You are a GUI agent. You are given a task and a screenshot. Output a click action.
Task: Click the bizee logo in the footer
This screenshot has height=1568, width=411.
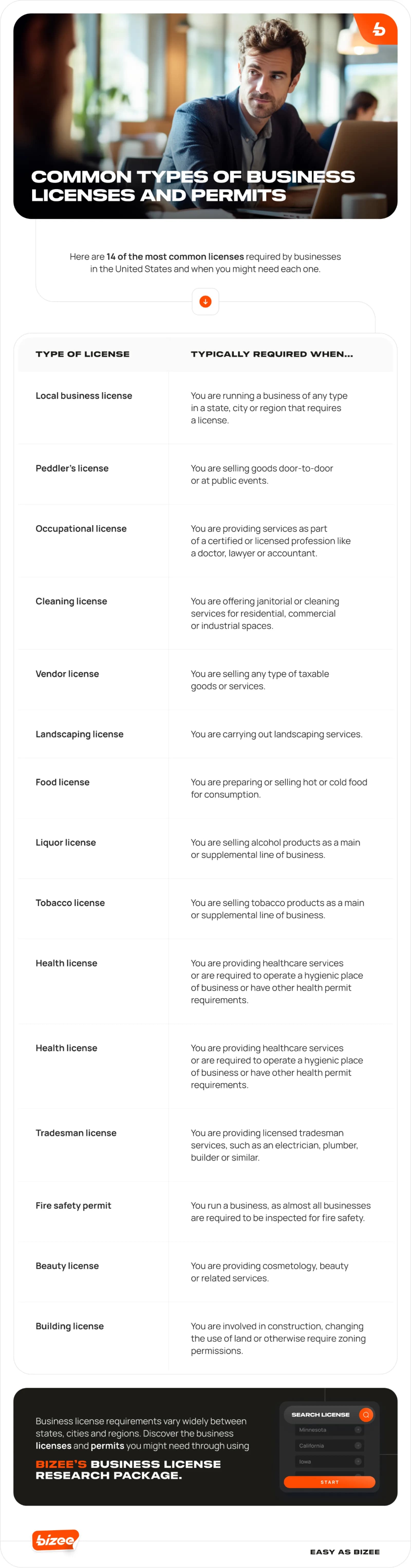tap(55, 1541)
